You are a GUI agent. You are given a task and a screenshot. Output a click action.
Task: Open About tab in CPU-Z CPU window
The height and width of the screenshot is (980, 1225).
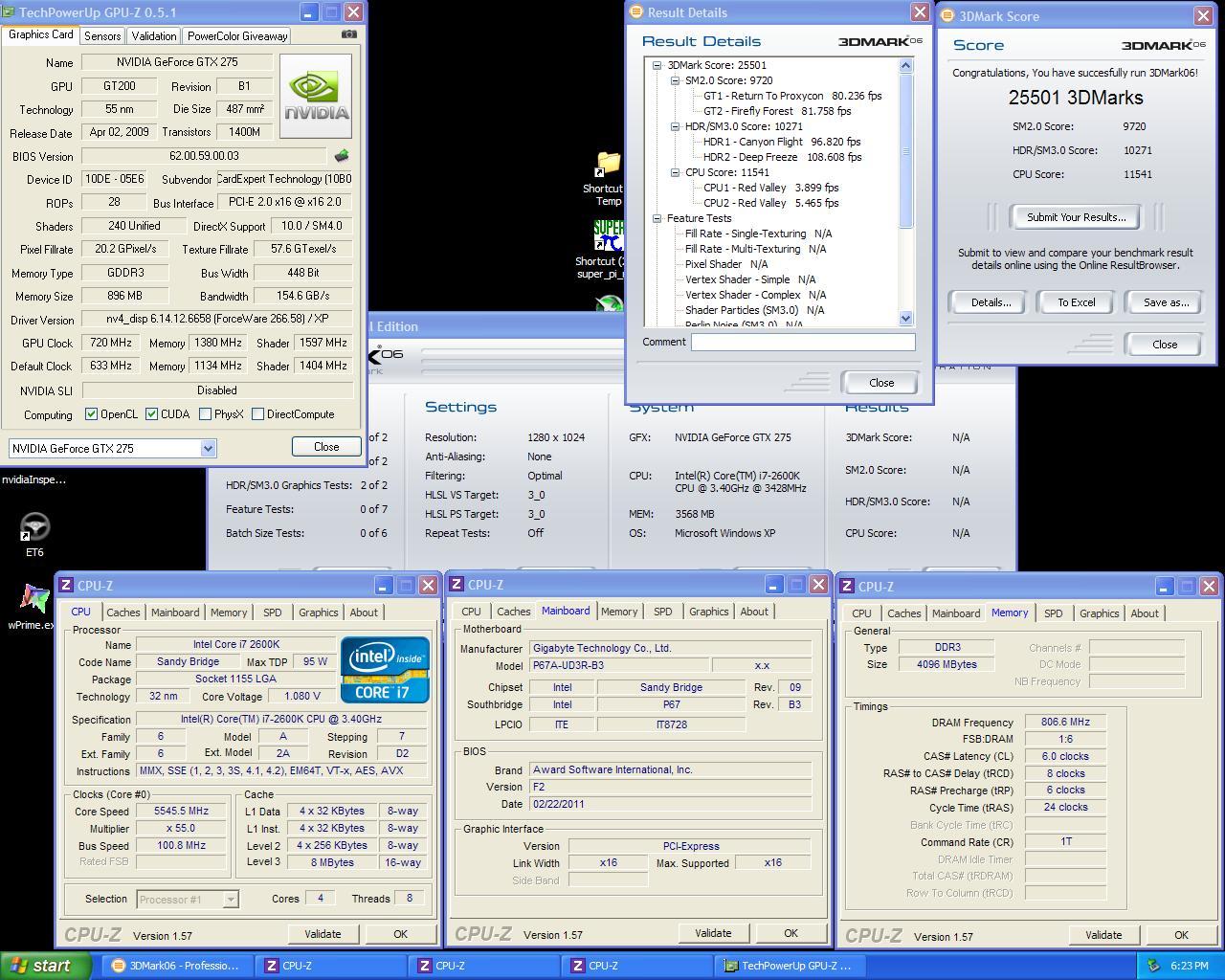[363, 612]
